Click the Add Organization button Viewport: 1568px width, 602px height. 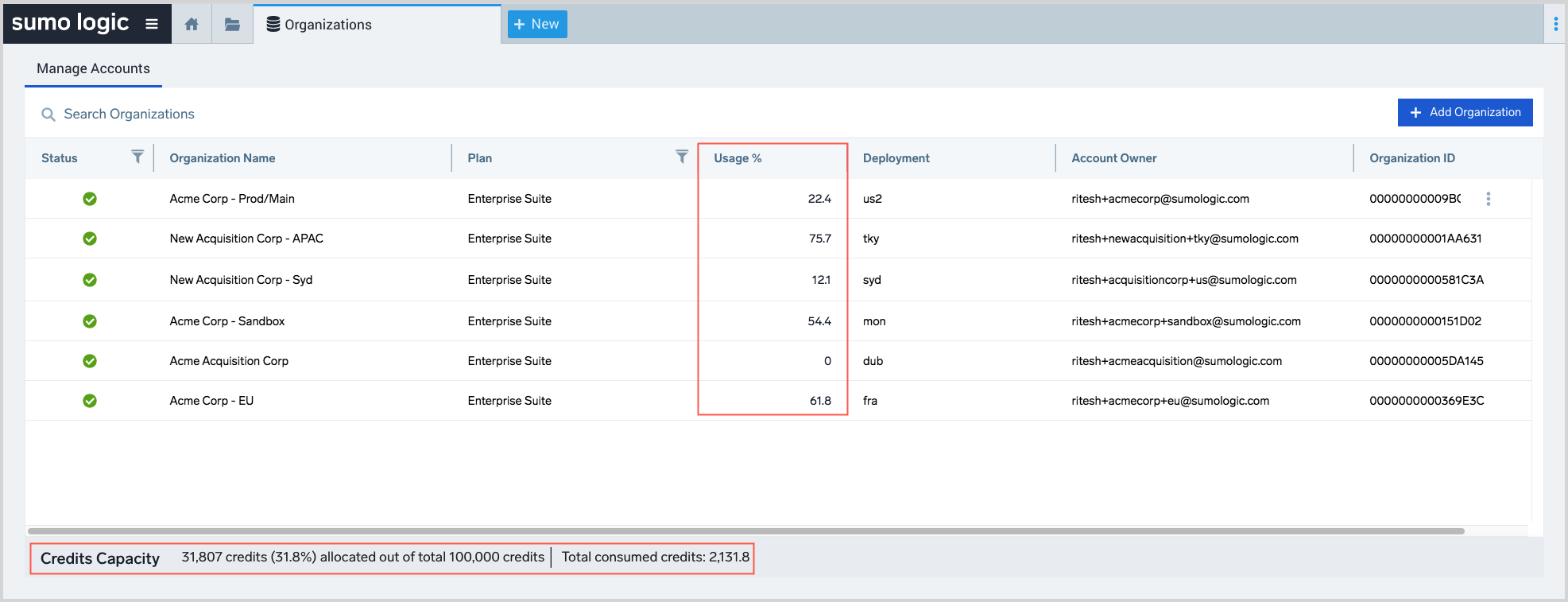point(1465,112)
